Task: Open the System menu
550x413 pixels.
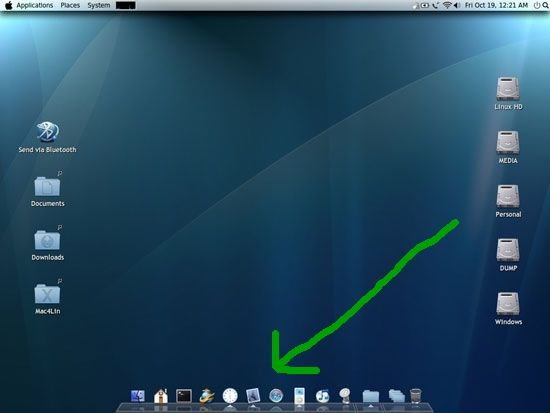Action: pyautogui.click(x=99, y=5)
